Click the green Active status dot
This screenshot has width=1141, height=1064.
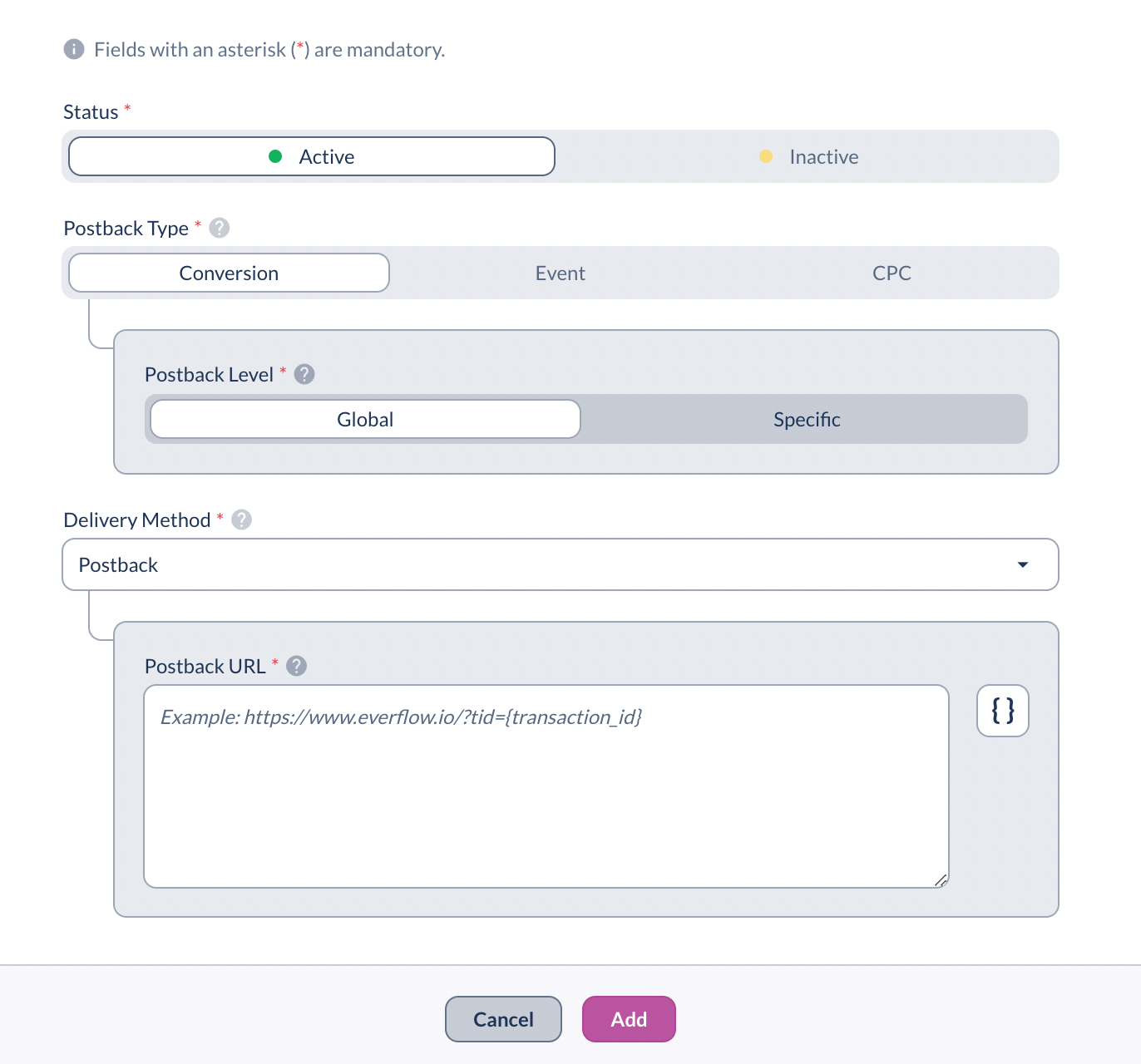pyautogui.click(x=275, y=156)
